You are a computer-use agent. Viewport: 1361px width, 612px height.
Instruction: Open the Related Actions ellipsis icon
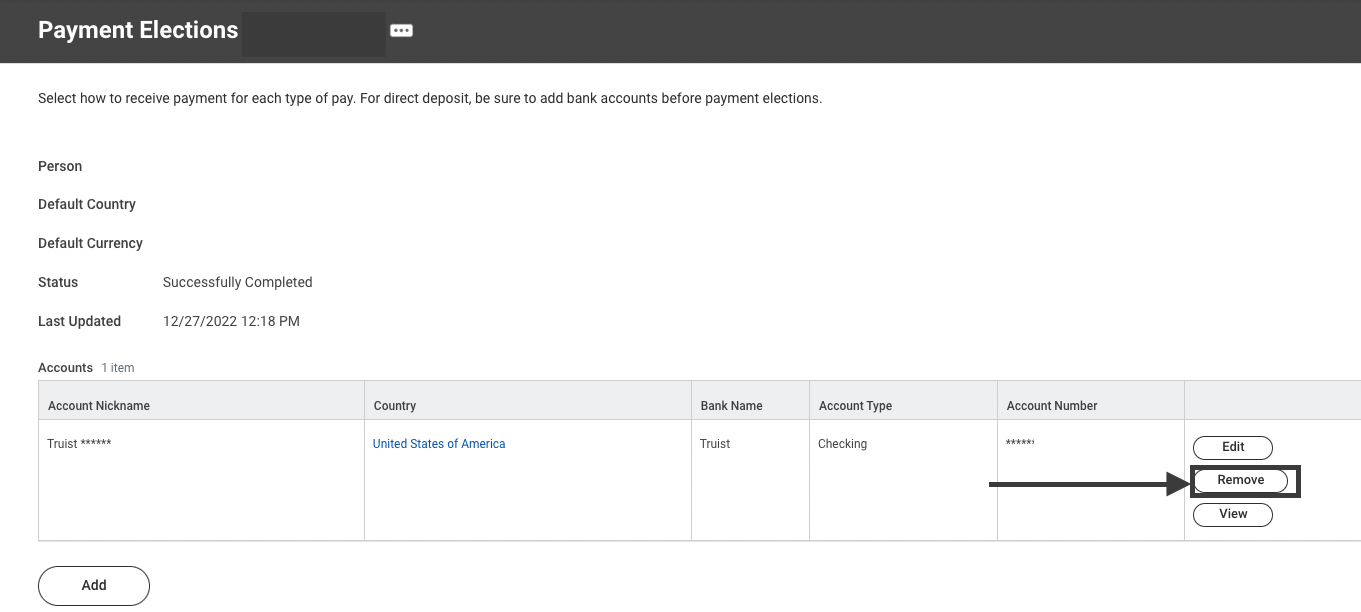[402, 30]
